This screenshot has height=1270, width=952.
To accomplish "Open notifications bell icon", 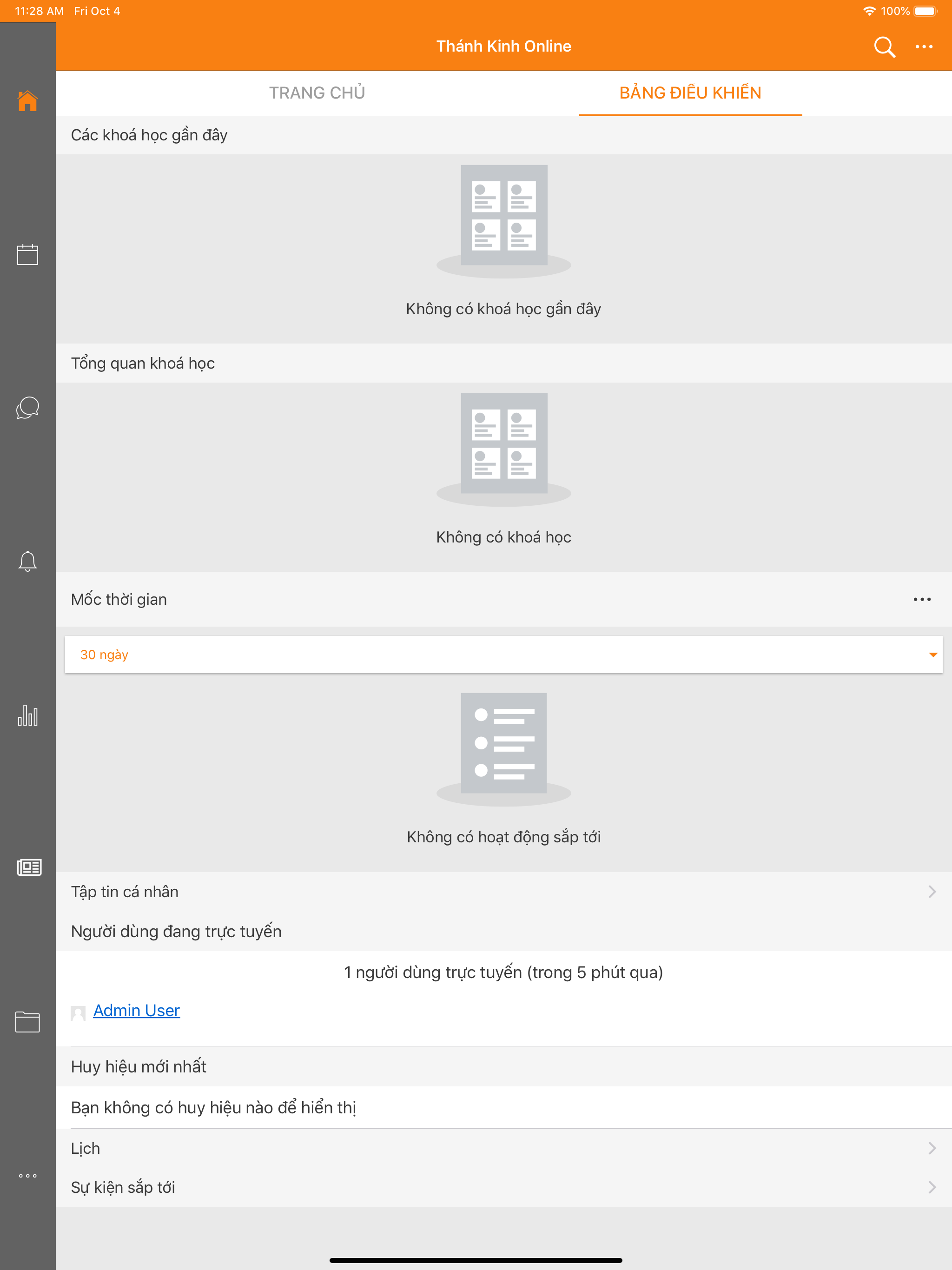I will tap(27, 561).
